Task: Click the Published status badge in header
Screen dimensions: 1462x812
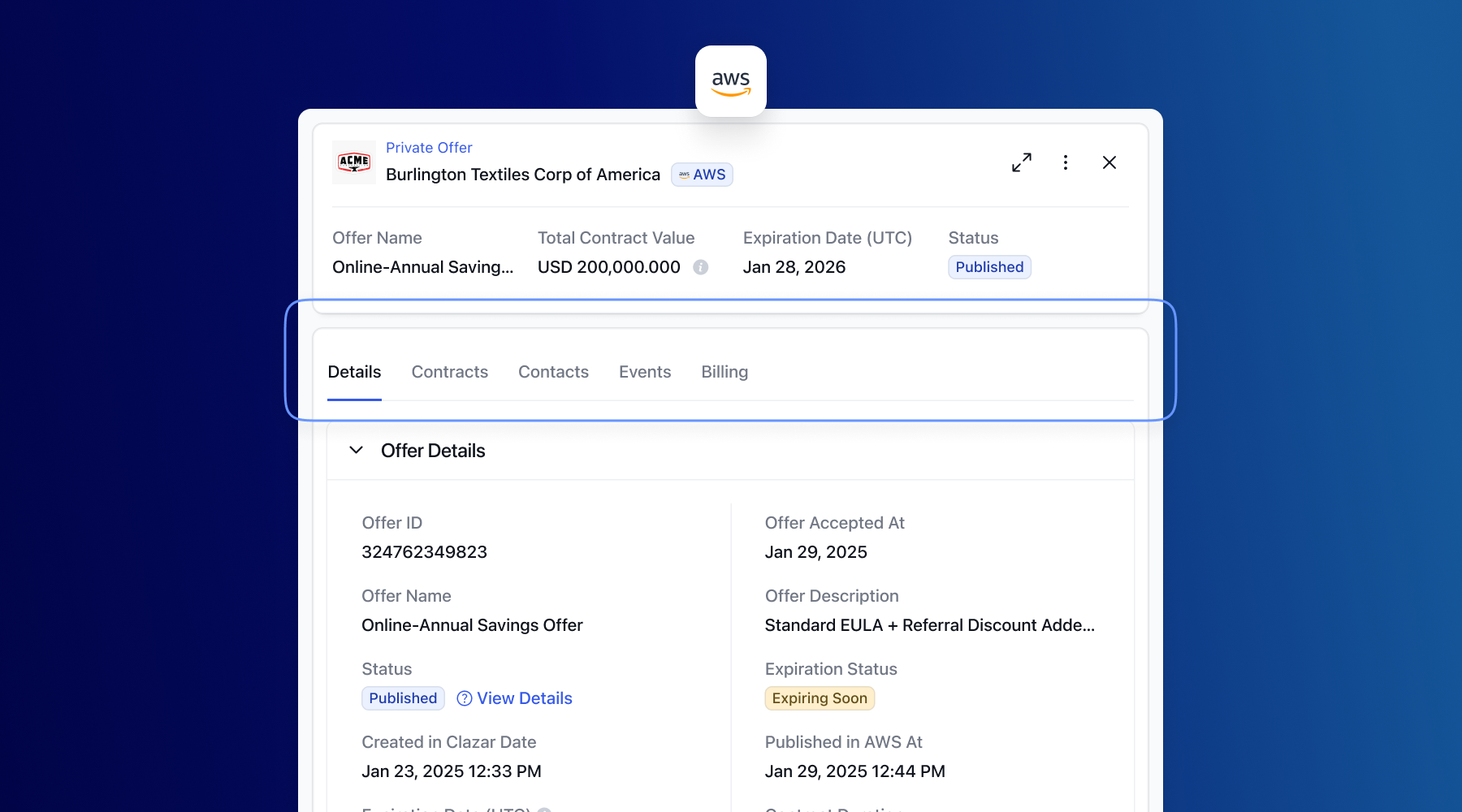Action: click(x=989, y=267)
